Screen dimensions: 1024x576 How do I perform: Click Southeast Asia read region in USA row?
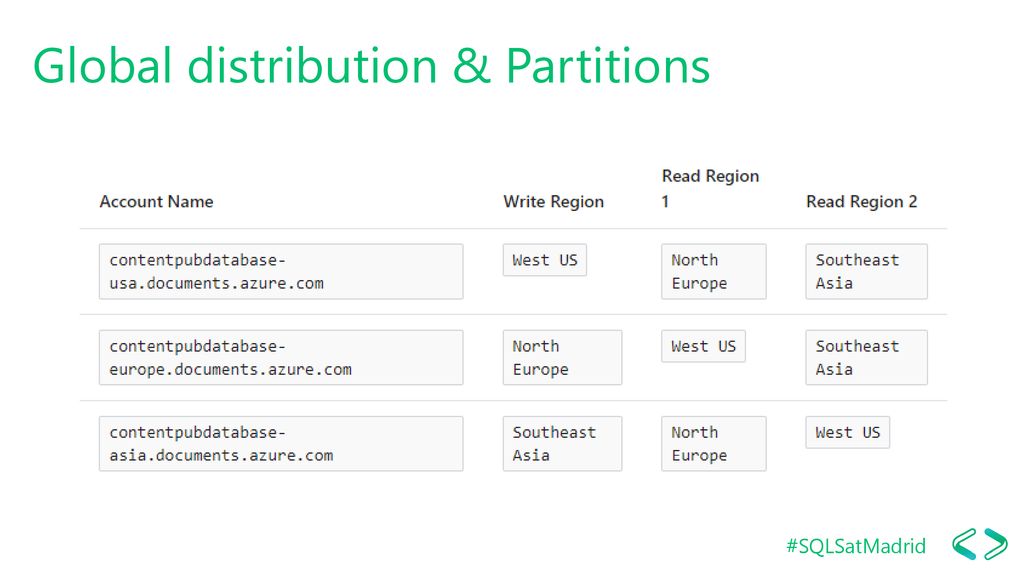867,272
